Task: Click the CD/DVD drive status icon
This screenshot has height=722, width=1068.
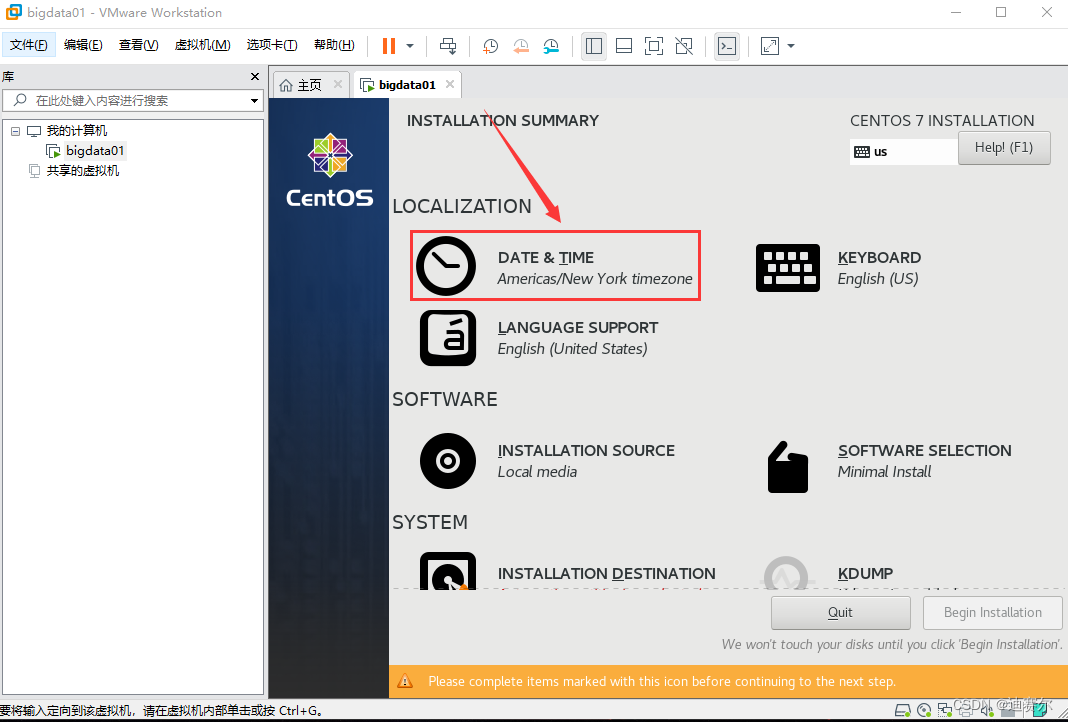Action: [924, 710]
